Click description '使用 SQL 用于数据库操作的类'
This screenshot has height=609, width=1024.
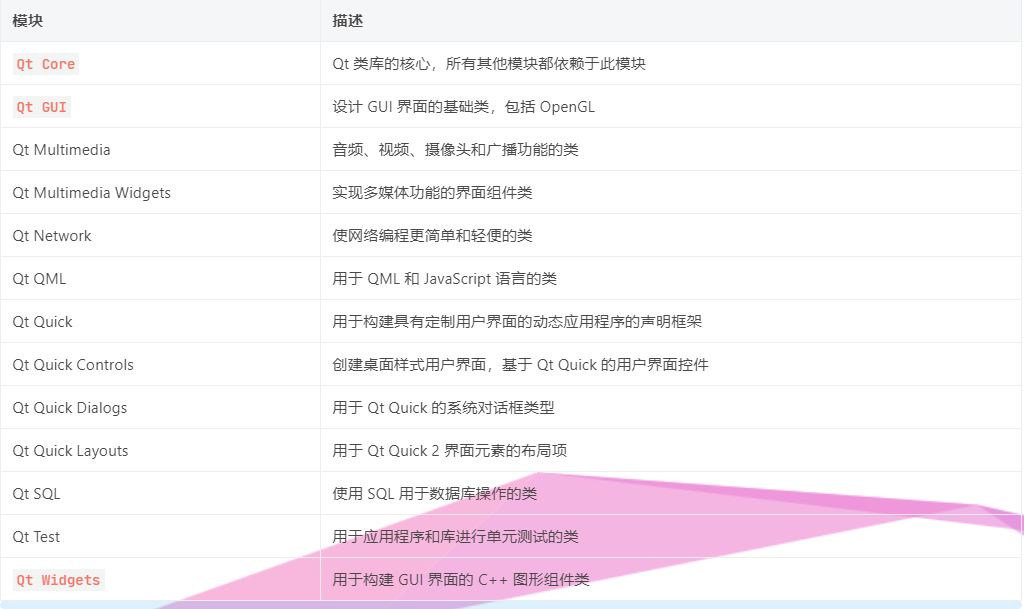point(434,494)
